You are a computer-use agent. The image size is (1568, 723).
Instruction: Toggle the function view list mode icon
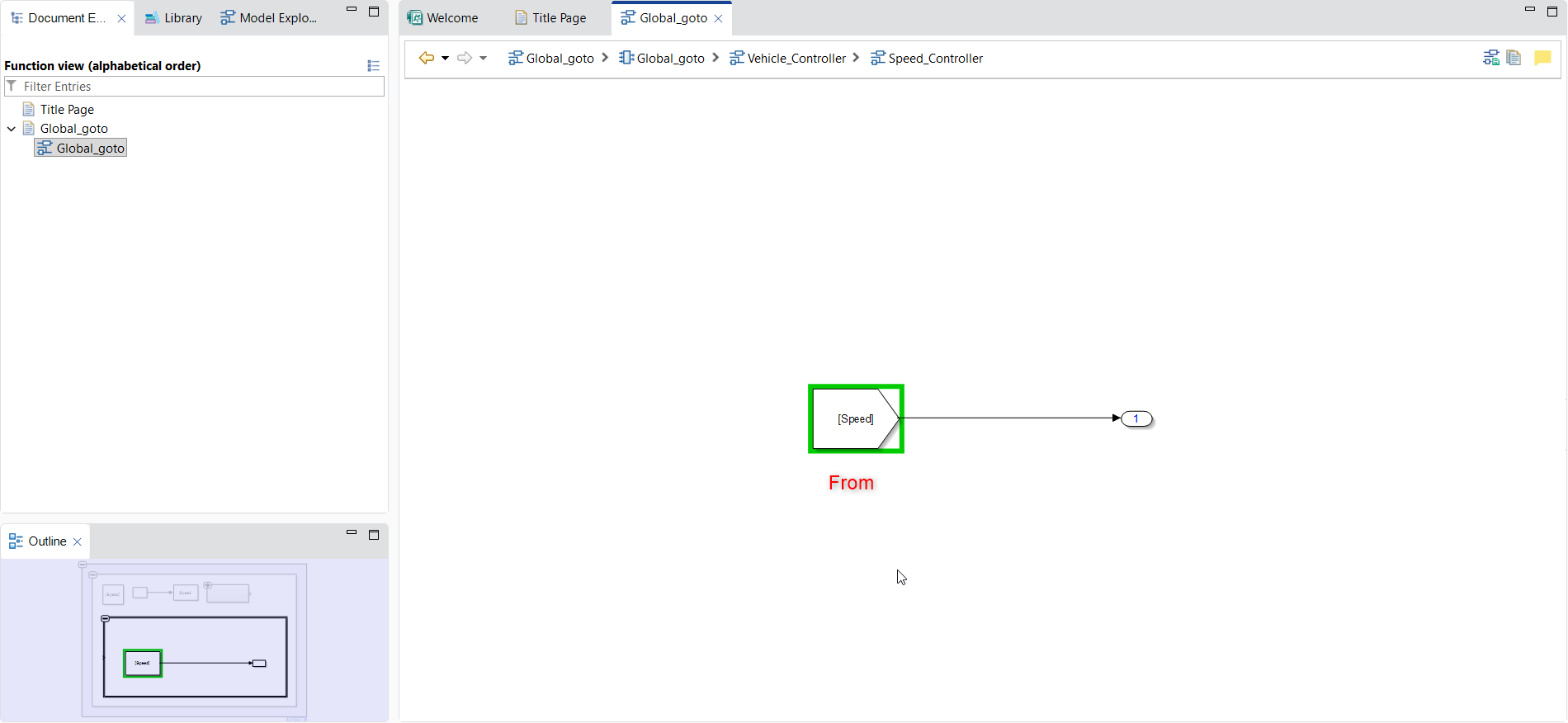373,66
